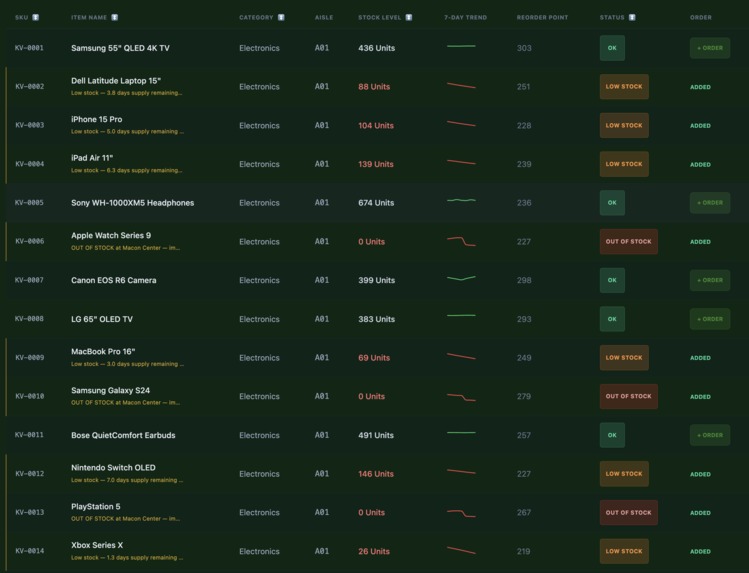Viewport: 749px width, 573px height.
Task: Click reorder point 279
Action: (x=524, y=396)
